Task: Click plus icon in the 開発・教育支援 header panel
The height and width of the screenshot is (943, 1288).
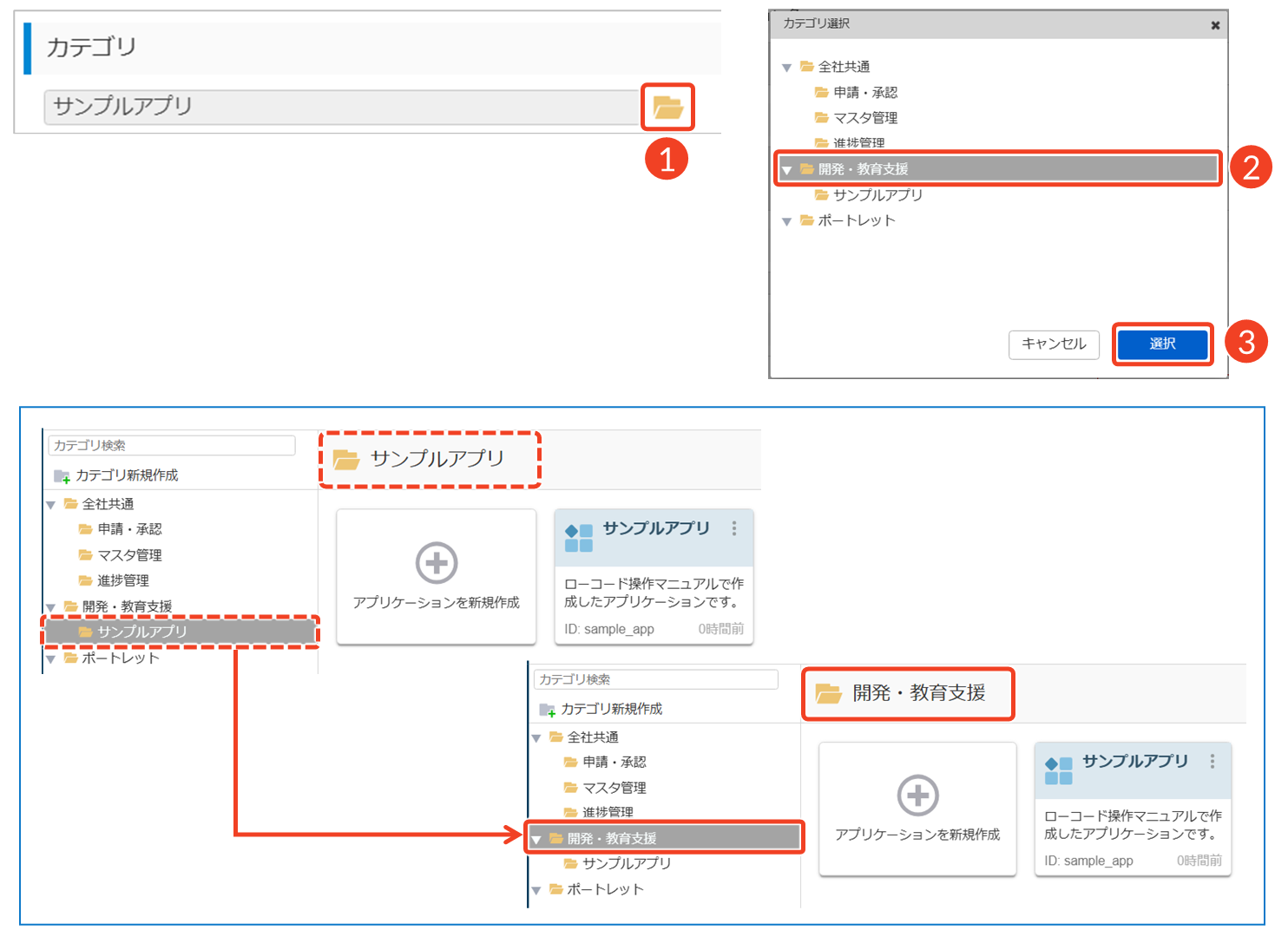Action: click(917, 796)
